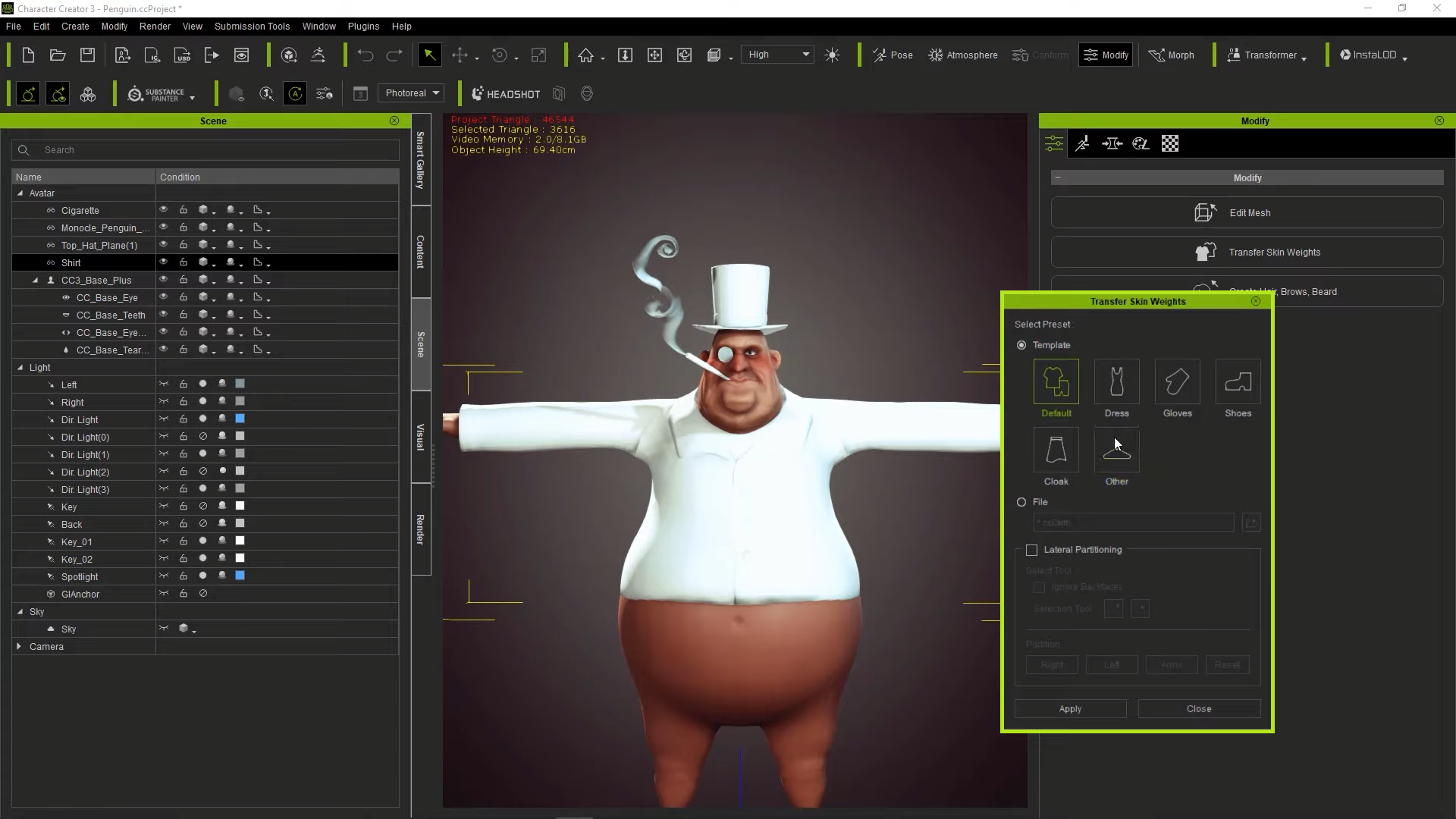This screenshot has height=819, width=1456.
Task: Select the Shirt row in scene tree
Action: (x=205, y=262)
